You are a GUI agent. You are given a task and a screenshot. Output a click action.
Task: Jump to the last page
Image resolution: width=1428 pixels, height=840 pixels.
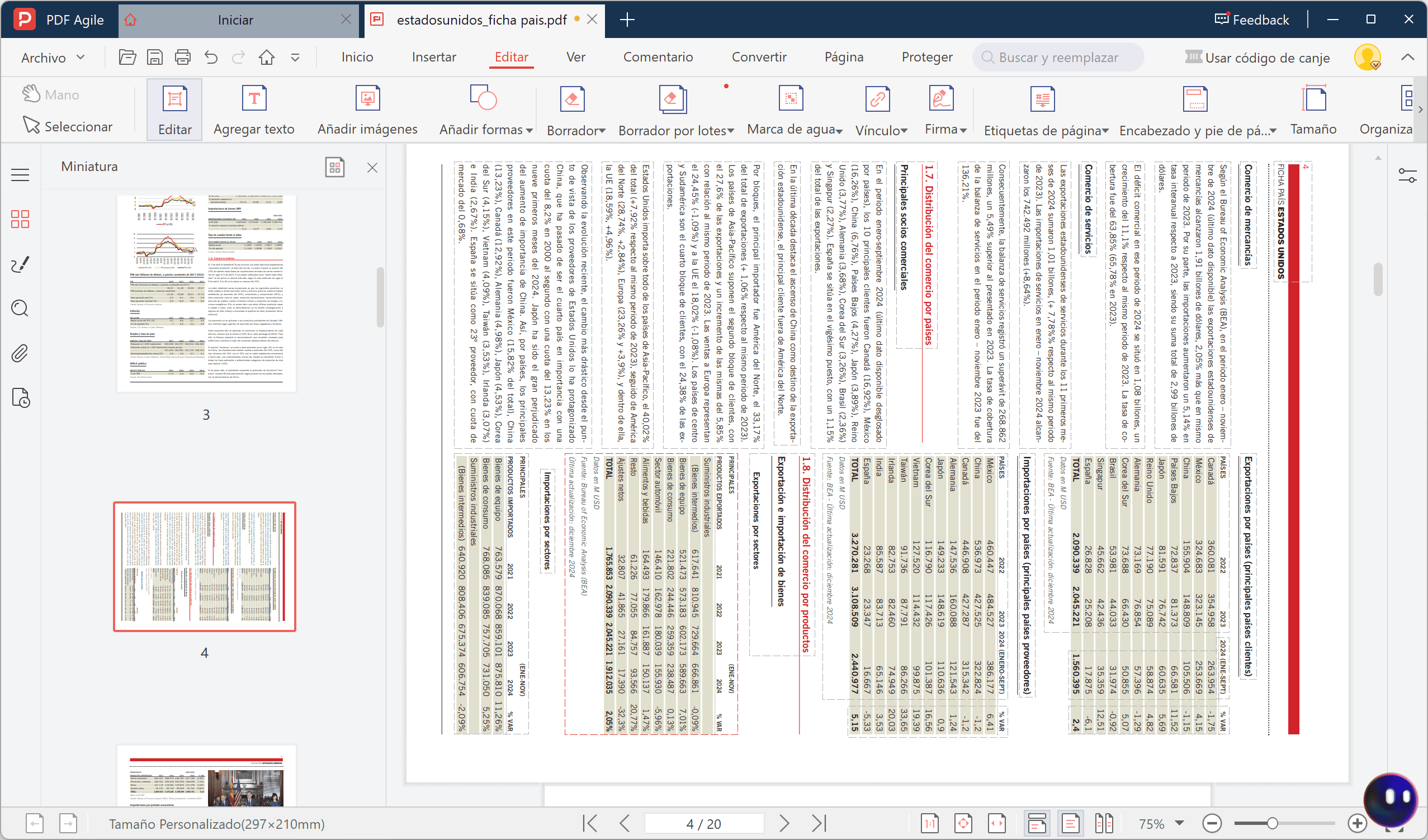click(820, 823)
